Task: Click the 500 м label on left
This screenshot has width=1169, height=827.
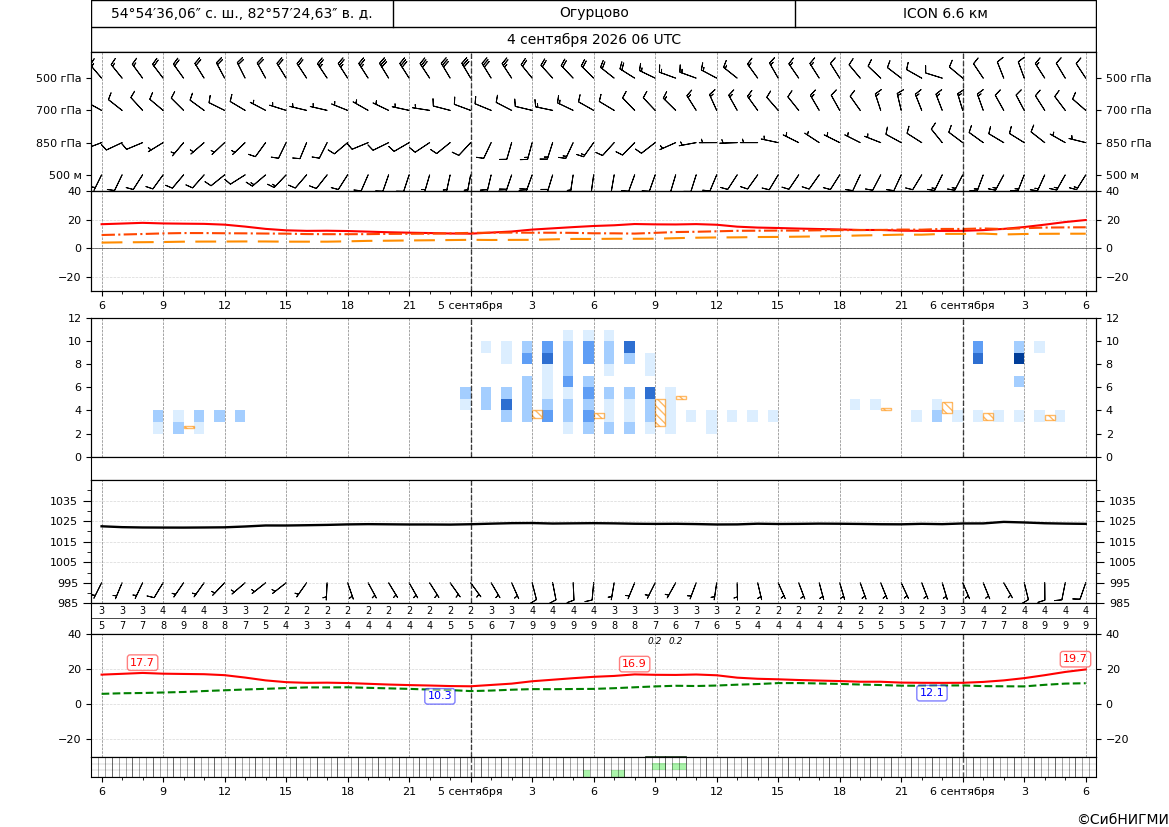Action: click(x=66, y=175)
